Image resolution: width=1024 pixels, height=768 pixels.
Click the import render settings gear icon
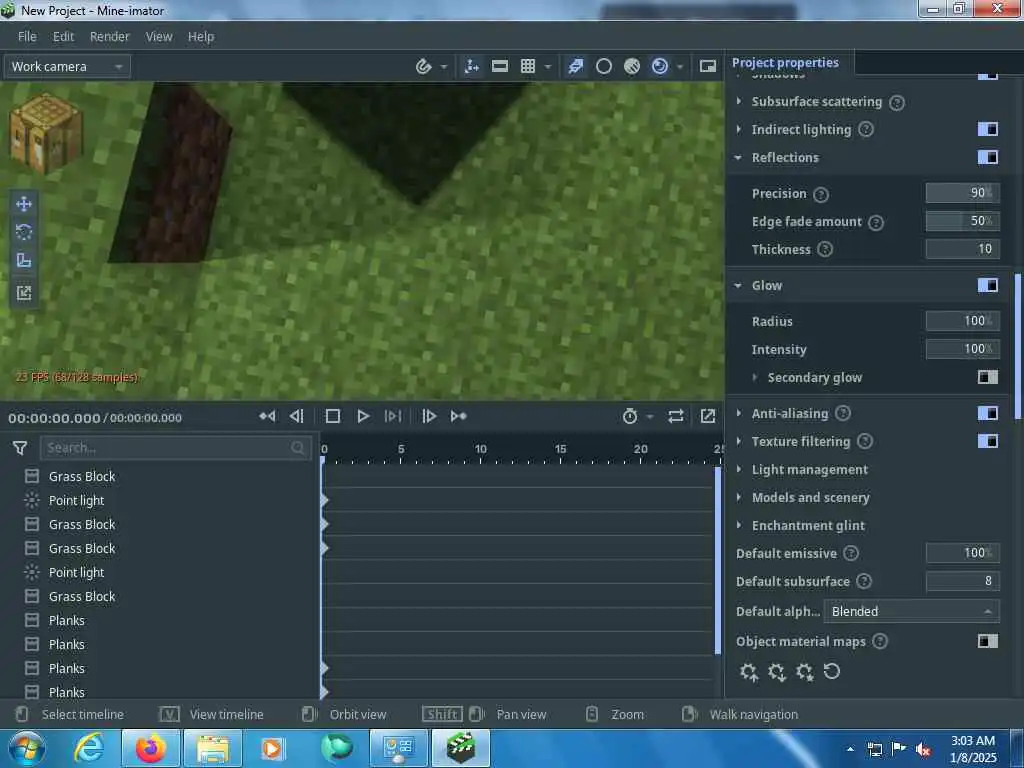point(748,671)
